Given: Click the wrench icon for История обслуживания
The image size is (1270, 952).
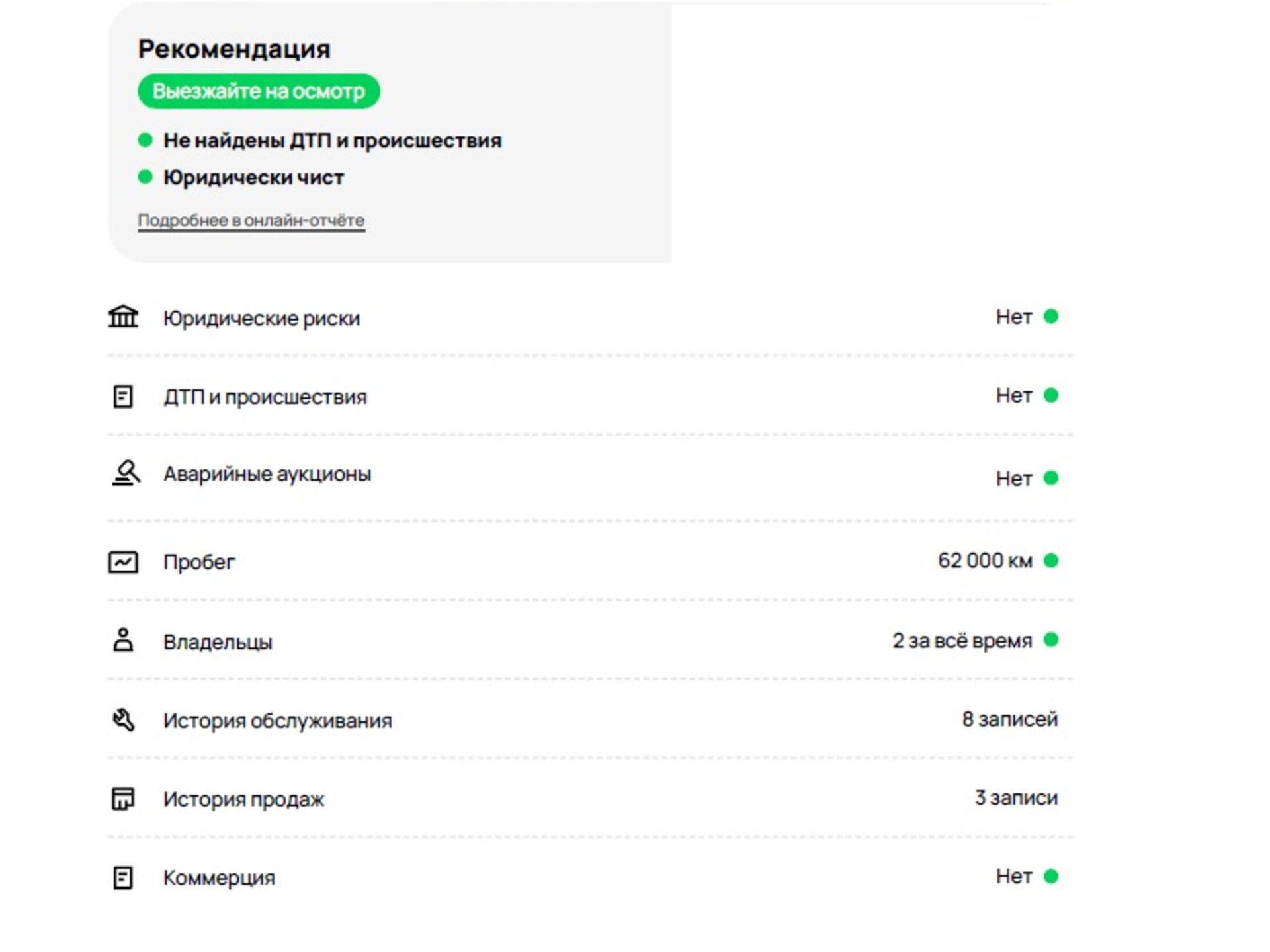Looking at the screenshot, I should point(123,719).
